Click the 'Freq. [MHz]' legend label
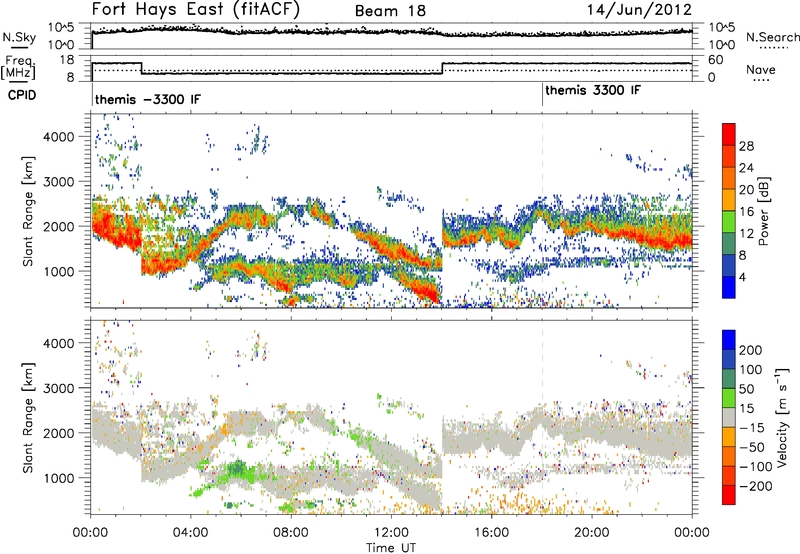Viewport: 800px width, 554px height. [18, 68]
